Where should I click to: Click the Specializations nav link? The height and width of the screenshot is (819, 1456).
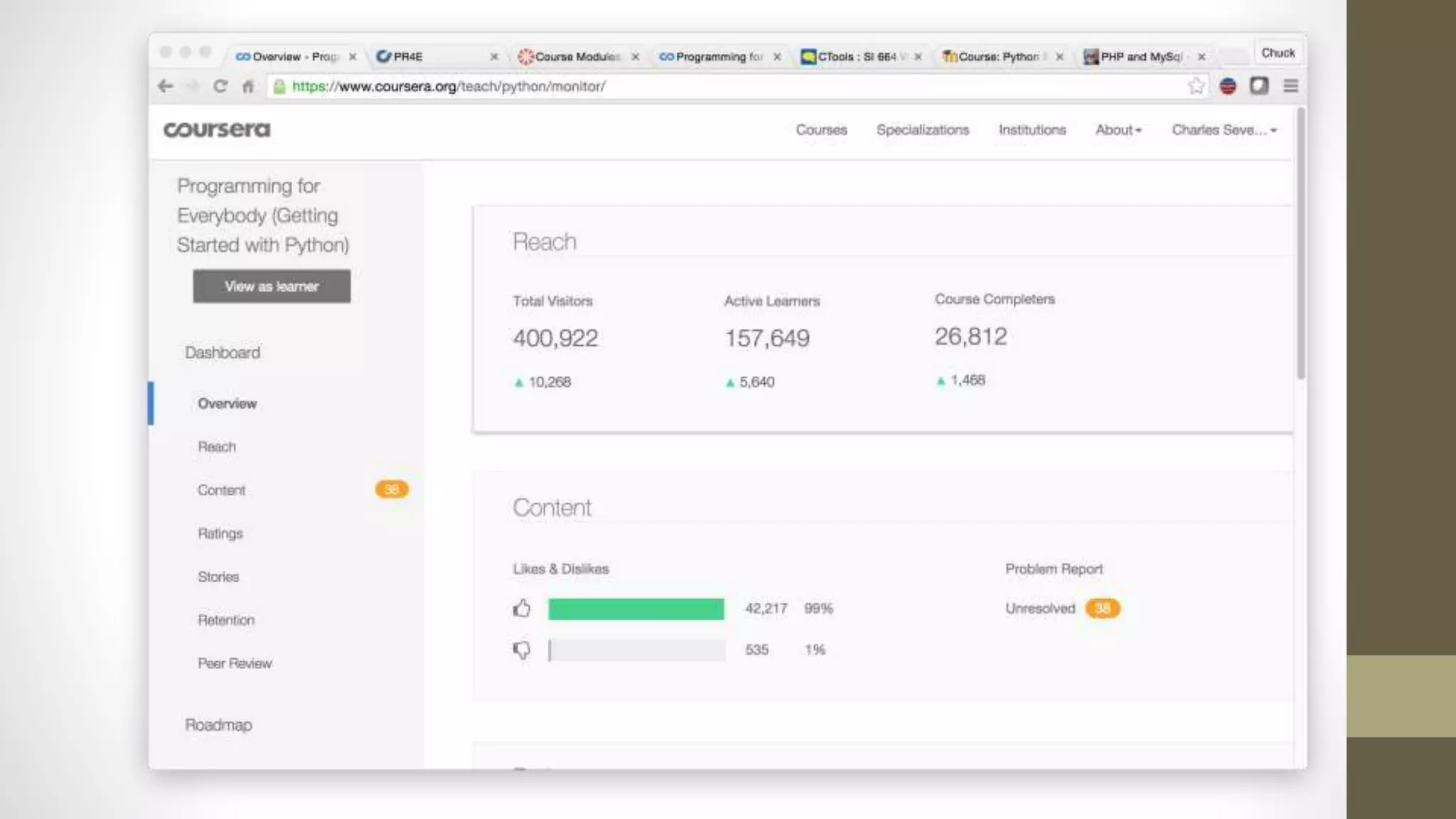coord(922,129)
